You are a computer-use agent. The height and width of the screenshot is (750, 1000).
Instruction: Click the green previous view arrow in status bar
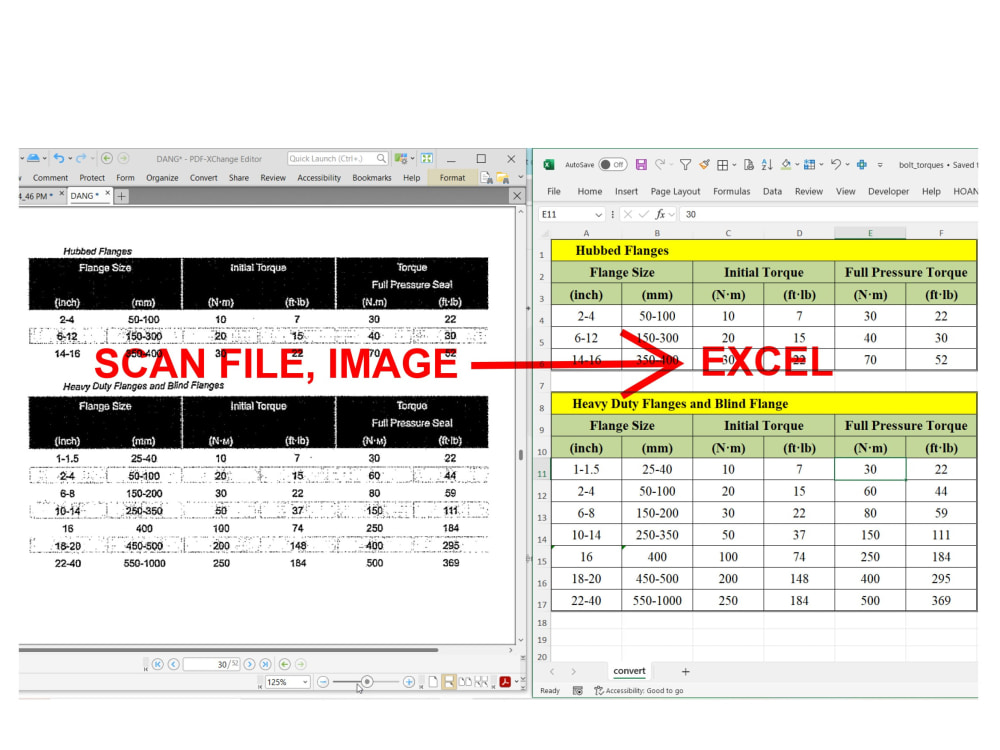(x=284, y=665)
